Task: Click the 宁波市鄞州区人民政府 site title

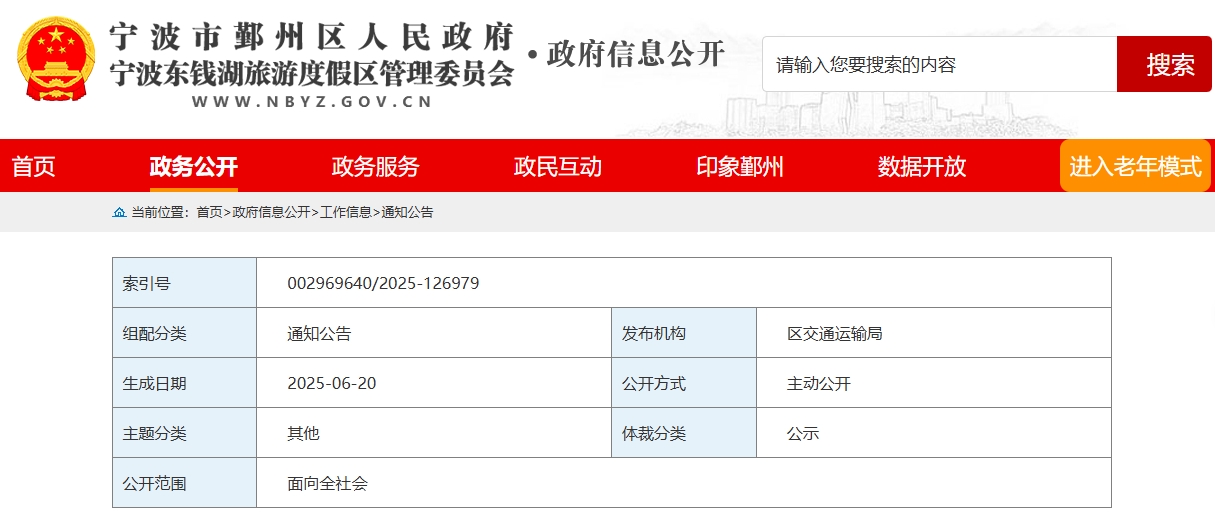Action: click(x=311, y=36)
